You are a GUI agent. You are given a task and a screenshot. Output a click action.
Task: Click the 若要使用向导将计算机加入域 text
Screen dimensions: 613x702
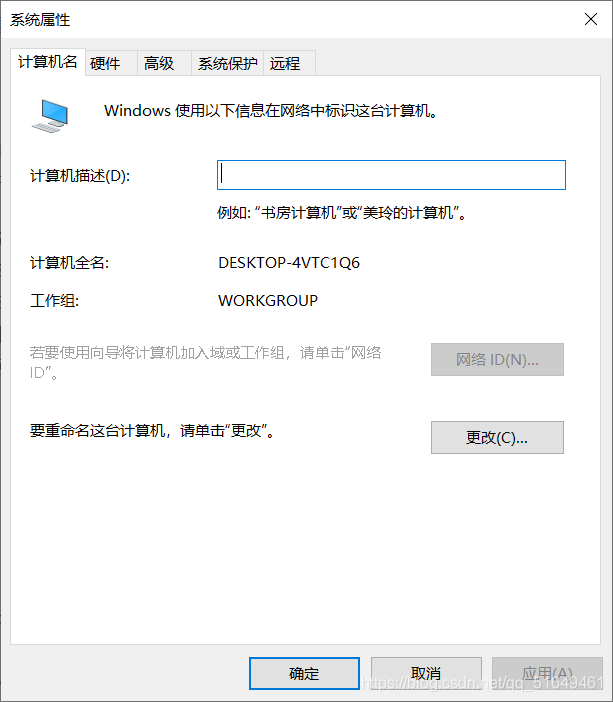point(205,362)
